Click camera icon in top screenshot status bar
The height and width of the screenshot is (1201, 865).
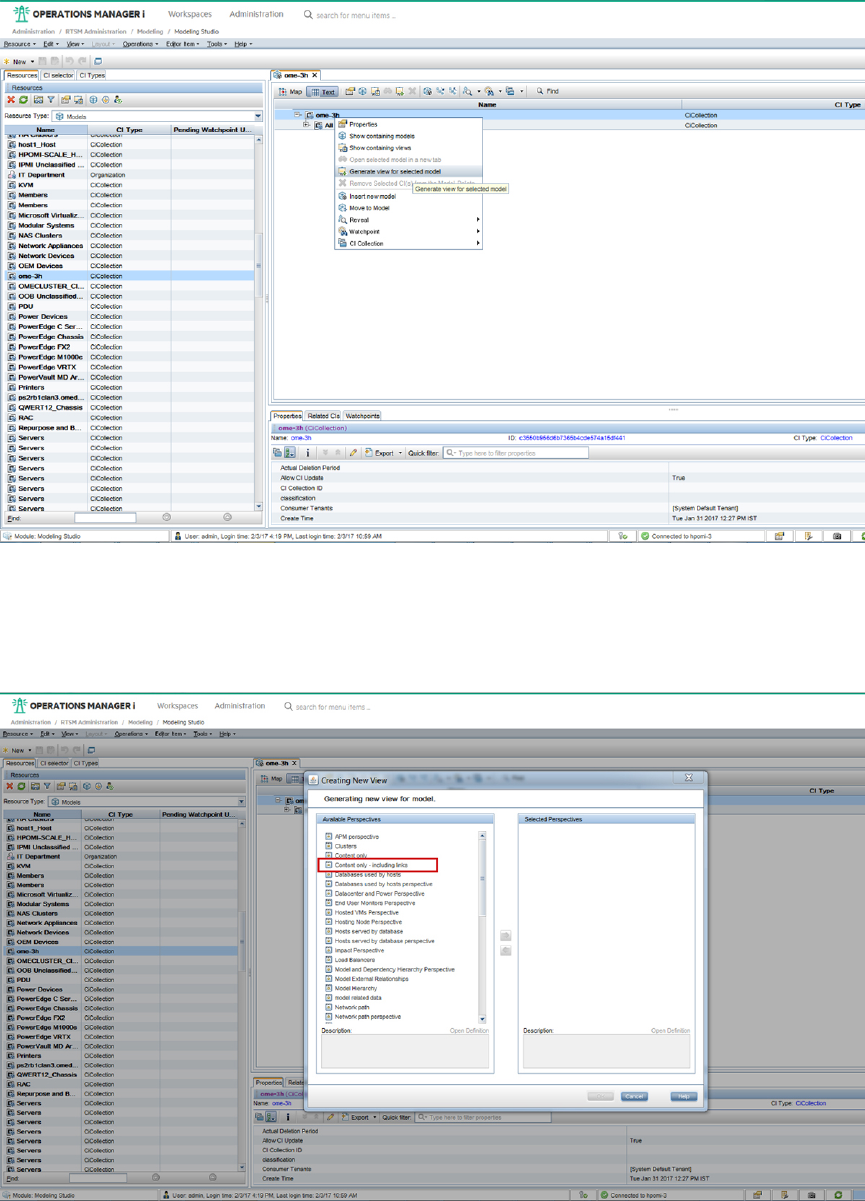pos(837,536)
